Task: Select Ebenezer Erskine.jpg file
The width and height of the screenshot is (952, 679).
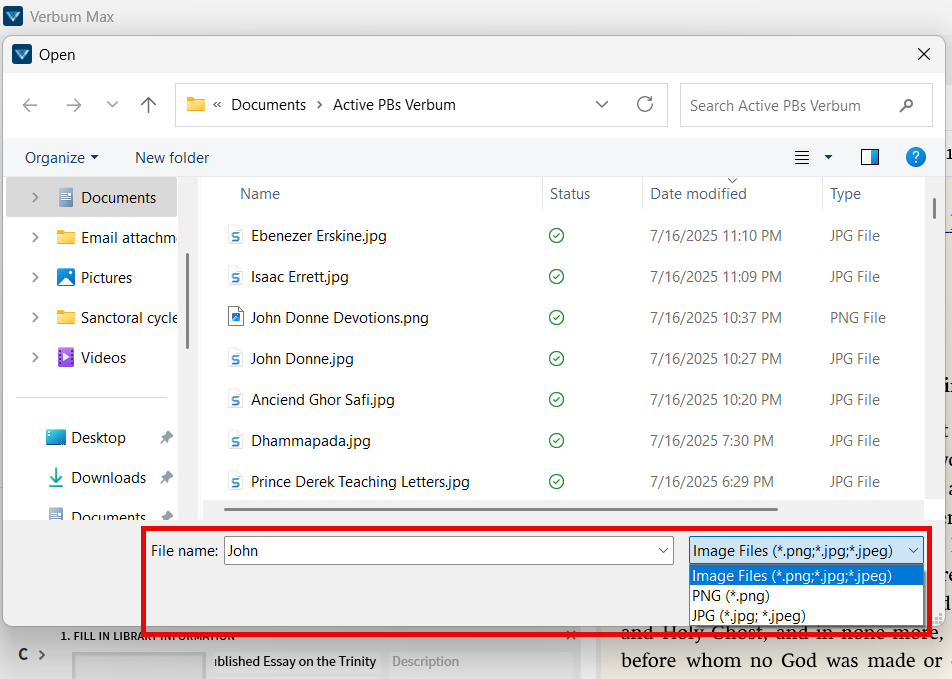Action: pyautogui.click(x=319, y=236)
